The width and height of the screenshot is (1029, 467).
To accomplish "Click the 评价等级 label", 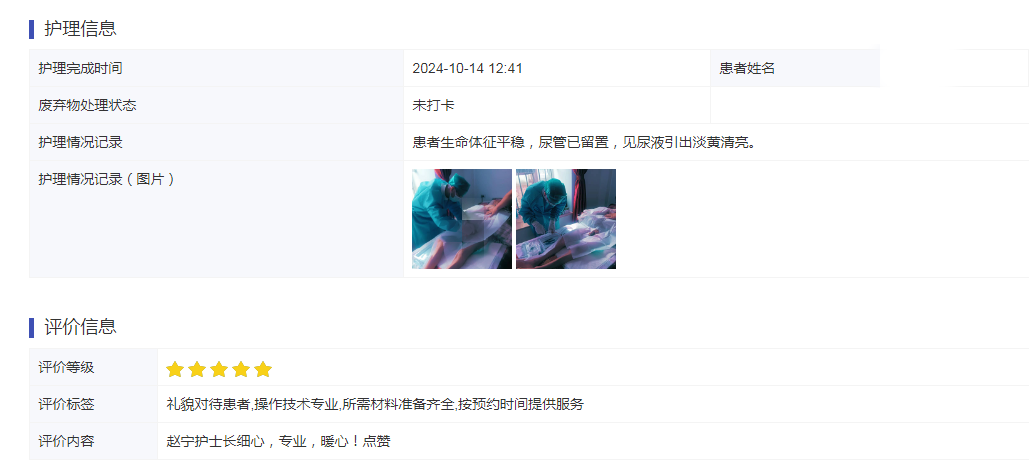I will [66, 367].
